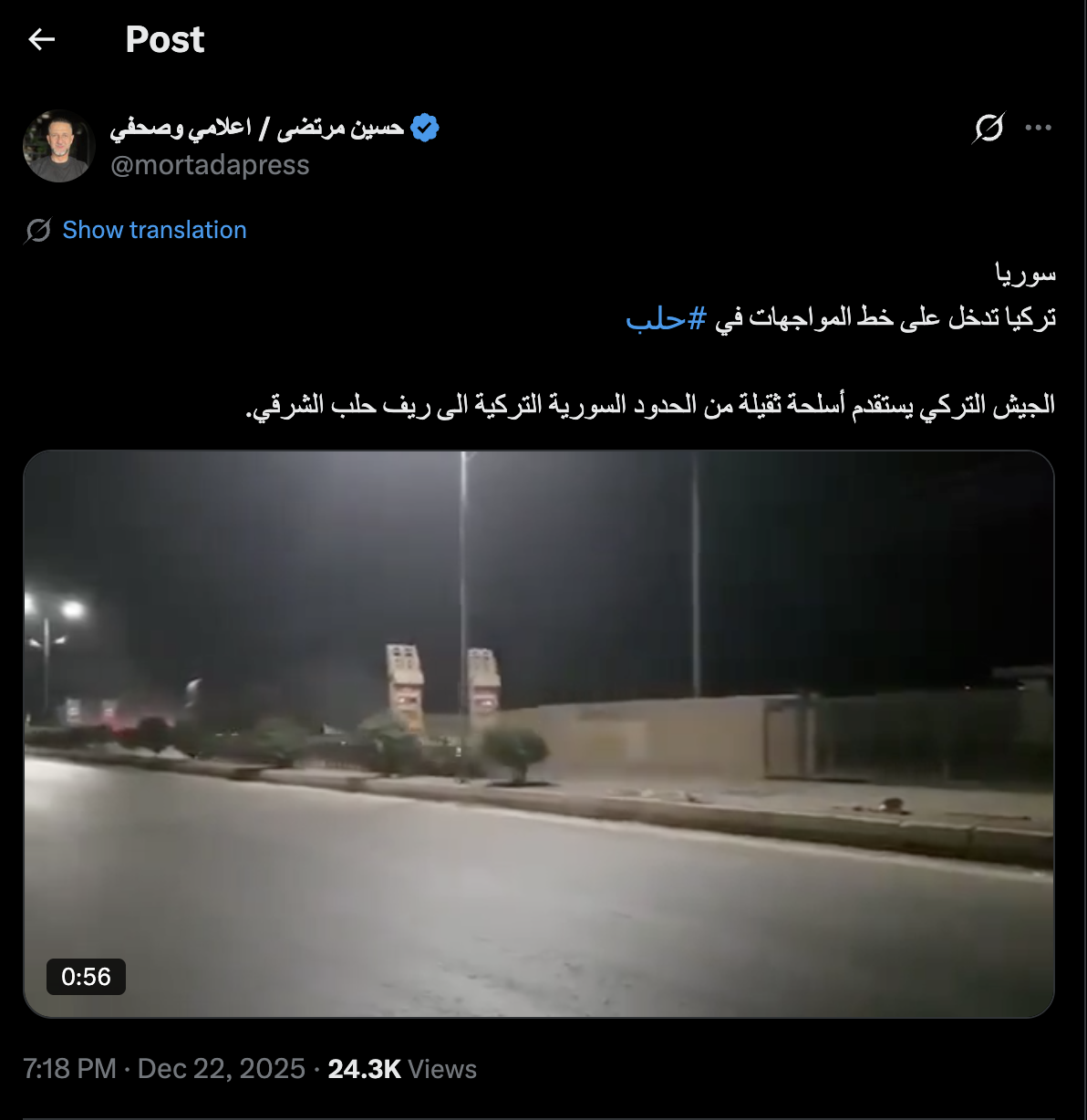Click the author's Arabic display name
1087x1120 pixels.
click(x=257, y=128)
